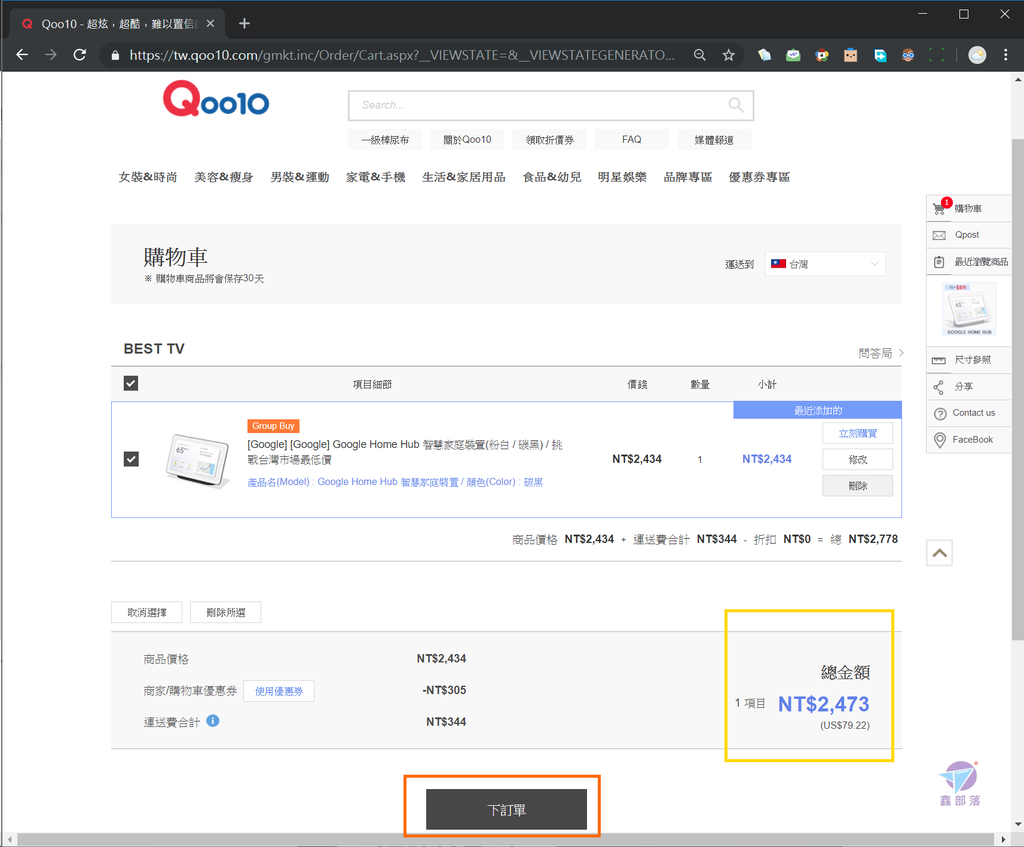Click the browser forward arrow
Image resolution: width=1024 pixels, height=847 pixels.
click(x=51, y=55)
